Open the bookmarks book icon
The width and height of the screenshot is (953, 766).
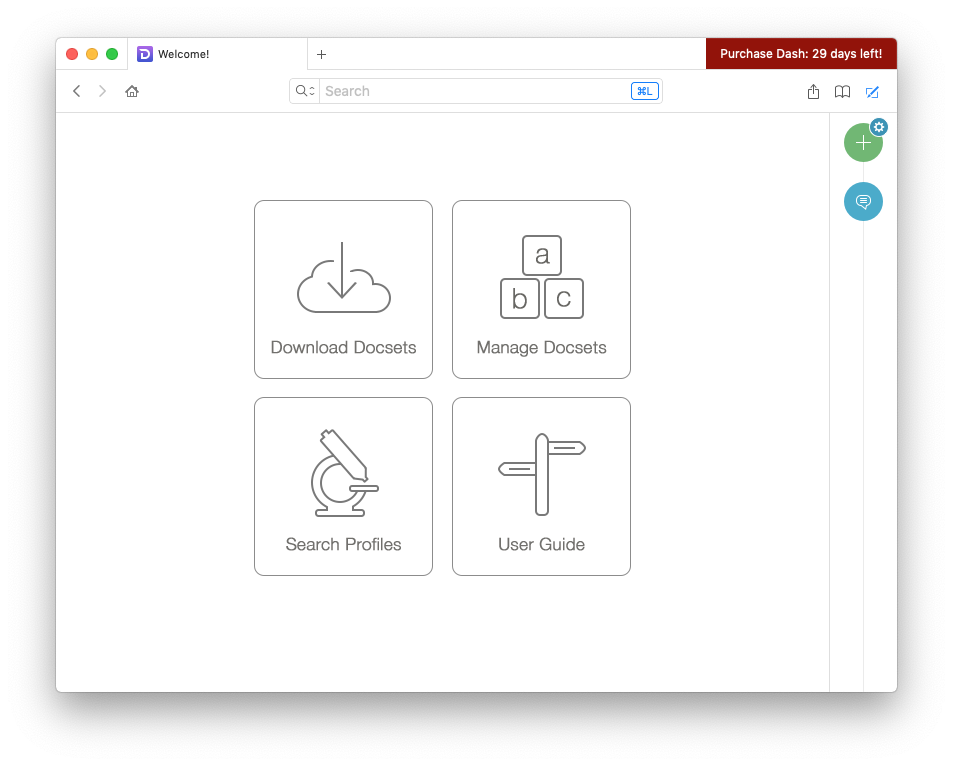pyautogui.click(x=842, y=92)
